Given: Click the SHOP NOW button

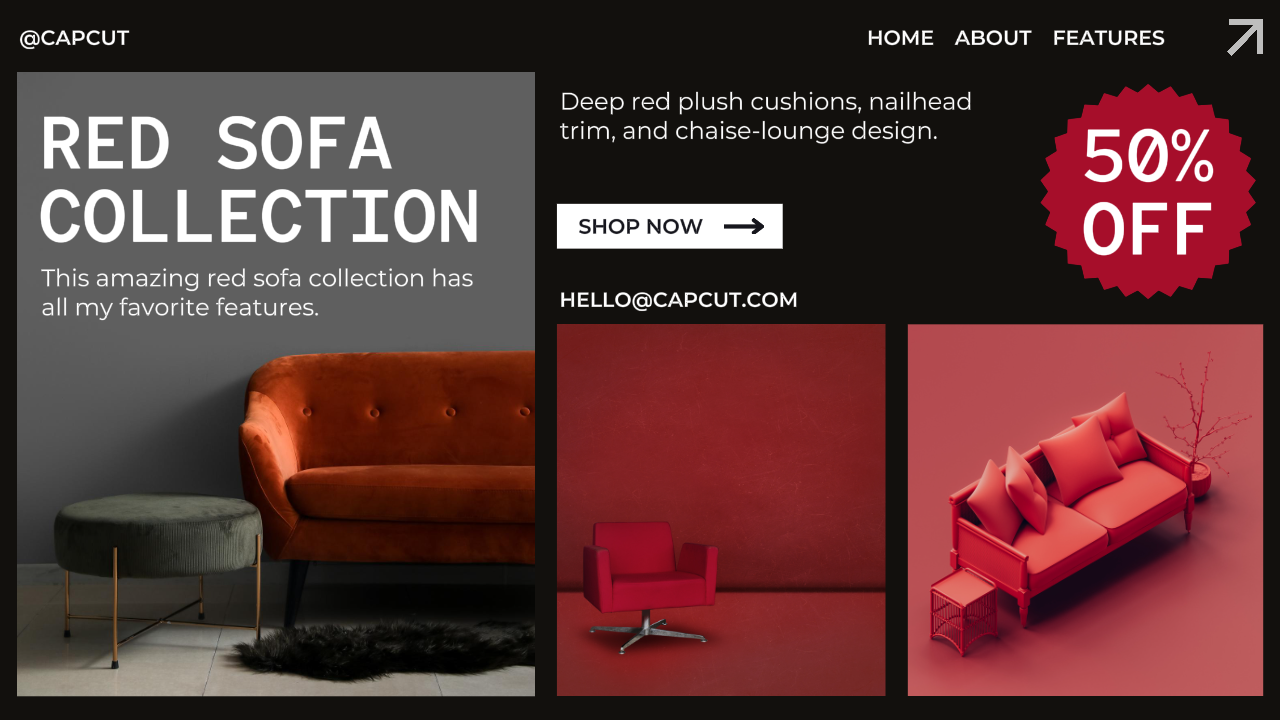Looking at the screenshot, I should click(669, 226).
